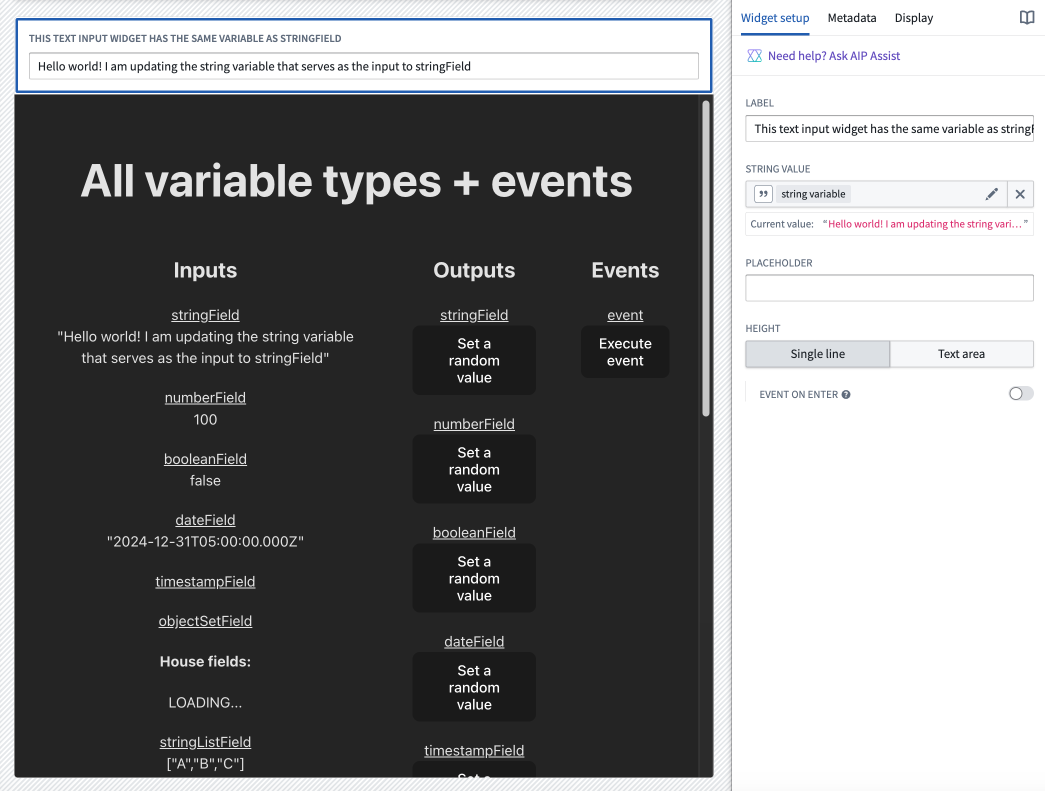The image size is (1045, 791).
Task: Enable the Event on Enter toggle
Action: tap(1021, 393)
